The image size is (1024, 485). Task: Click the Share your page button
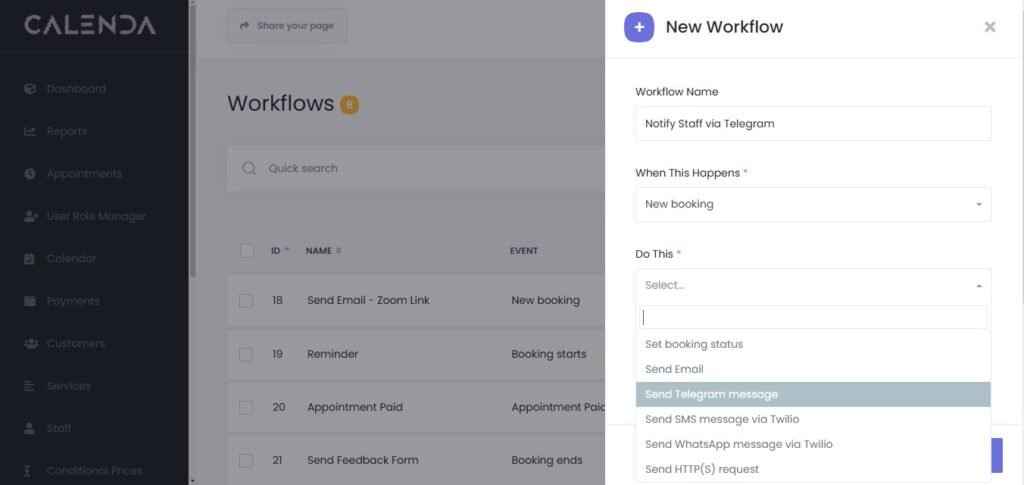click(x=287, y=26)
